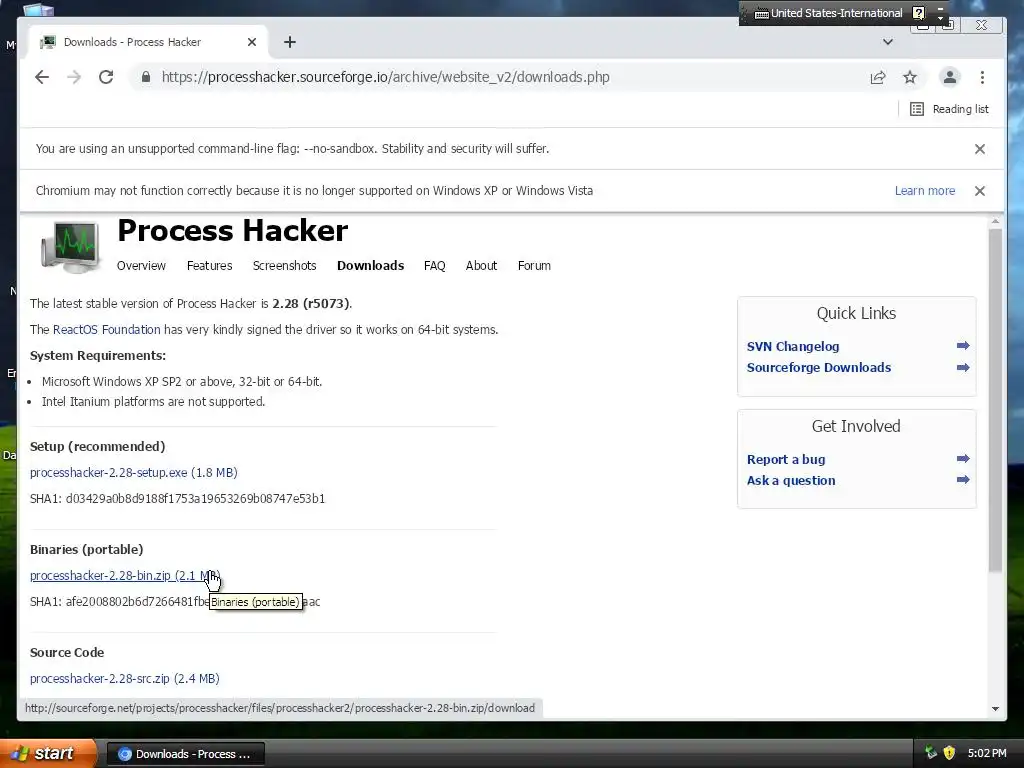The image size is (1024, 768).
Task: Reload the page with the refresh icon
Action: pyautogui.click(x=106, y=77)
